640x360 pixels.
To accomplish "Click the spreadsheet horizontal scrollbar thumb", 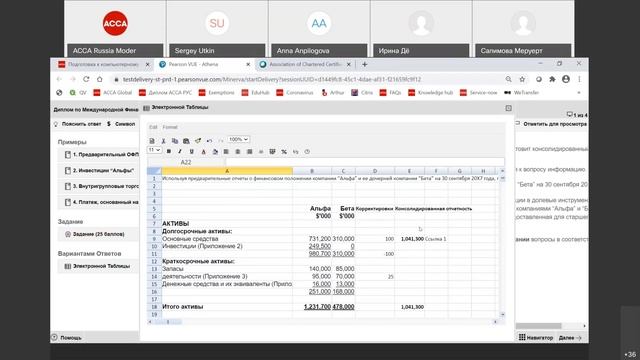I will click(168, 322).
